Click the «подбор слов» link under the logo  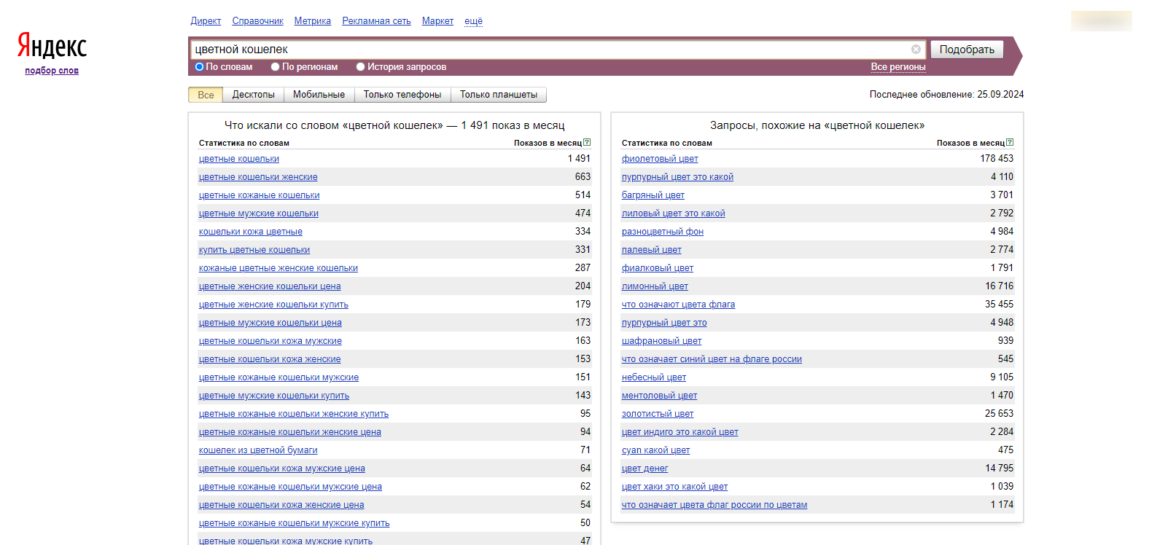pos(52,70)
